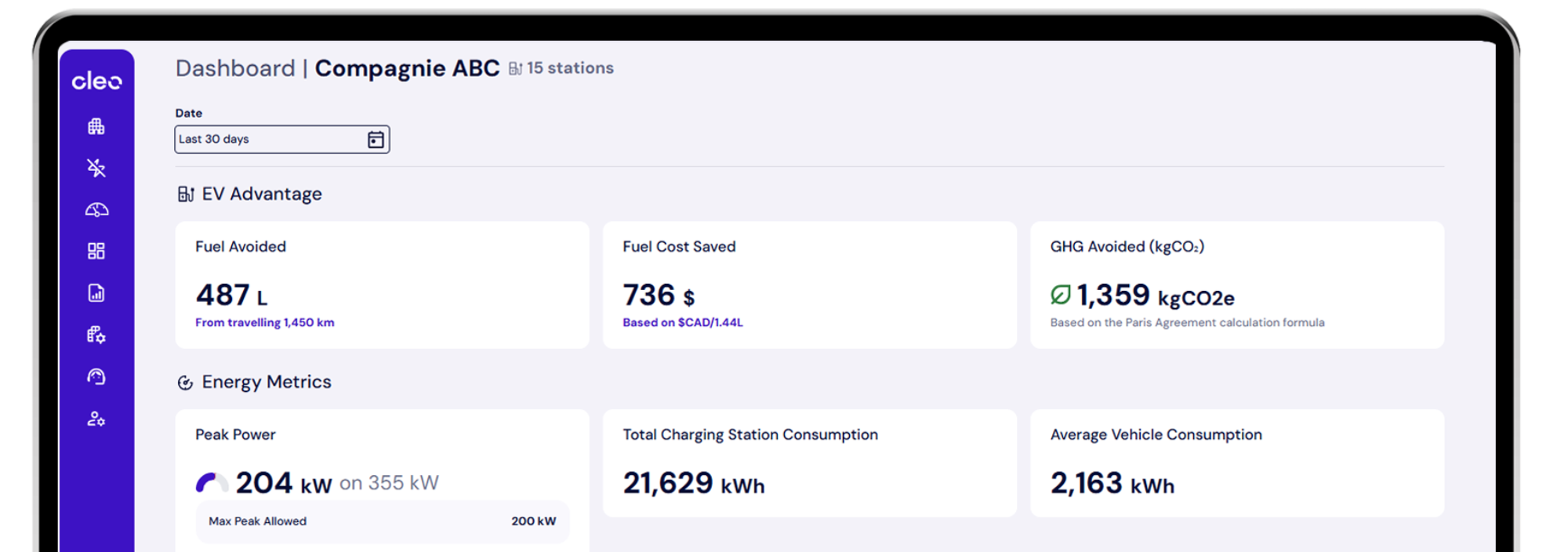The image size is (1568, 552).
Task: Click the EV Advantage charging station icon
Action: coord(186,194)
